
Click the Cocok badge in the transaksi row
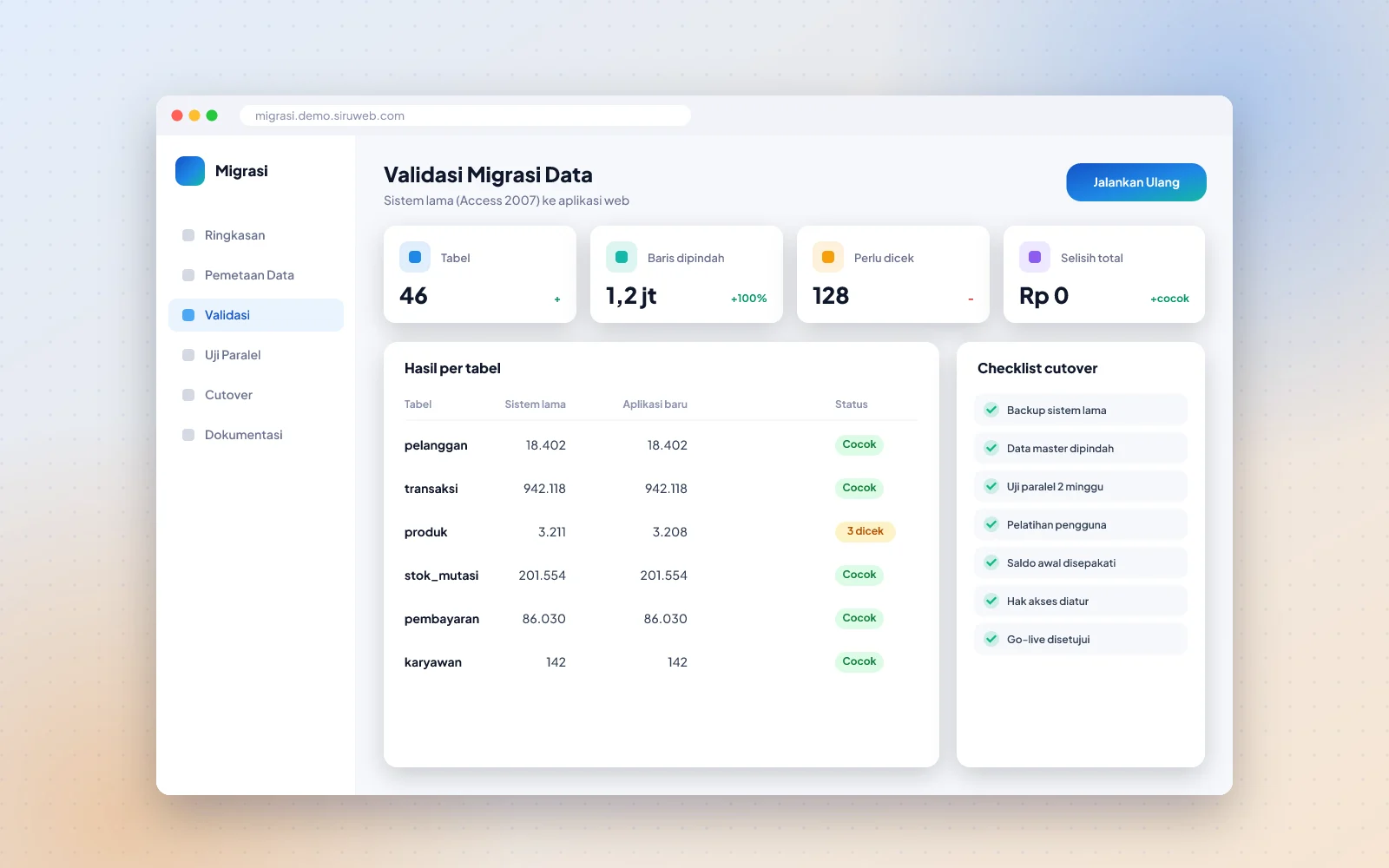click(x=859, y=488)
